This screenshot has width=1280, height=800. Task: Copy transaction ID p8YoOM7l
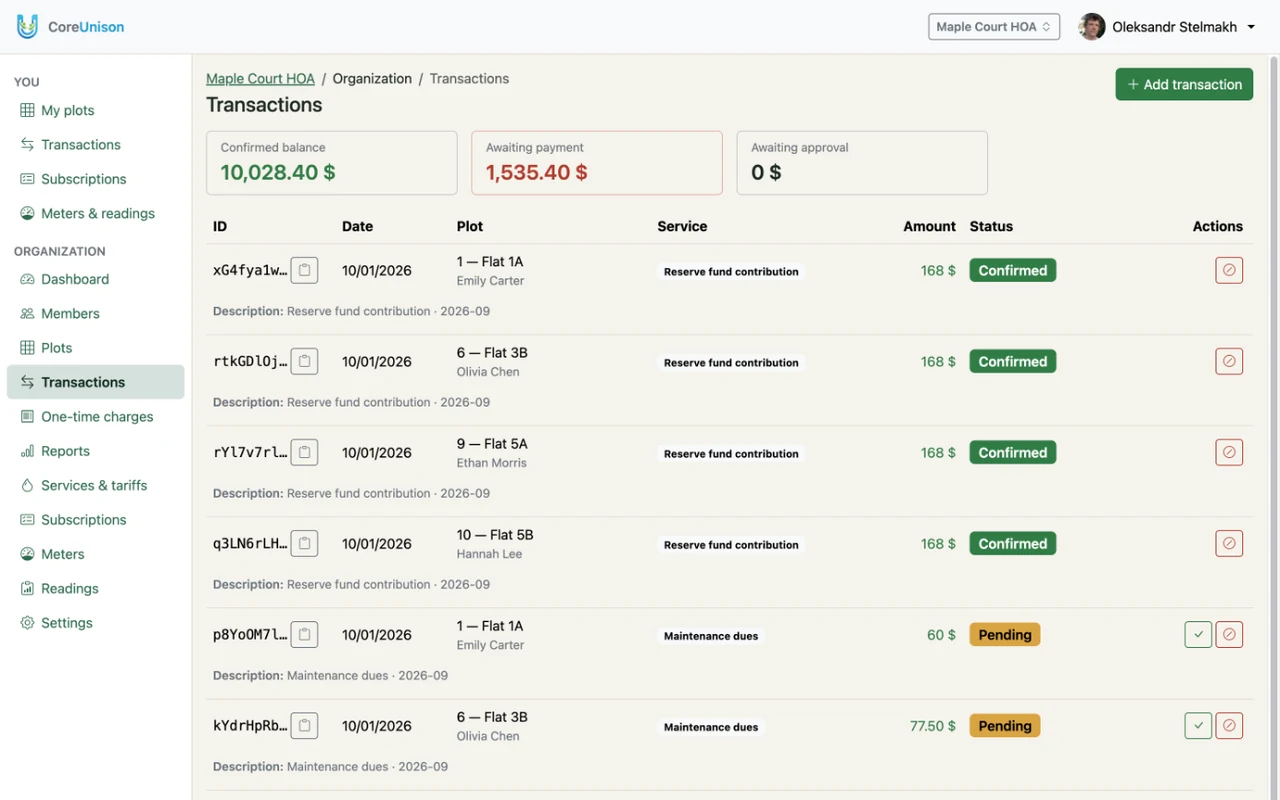coord(304,634)
